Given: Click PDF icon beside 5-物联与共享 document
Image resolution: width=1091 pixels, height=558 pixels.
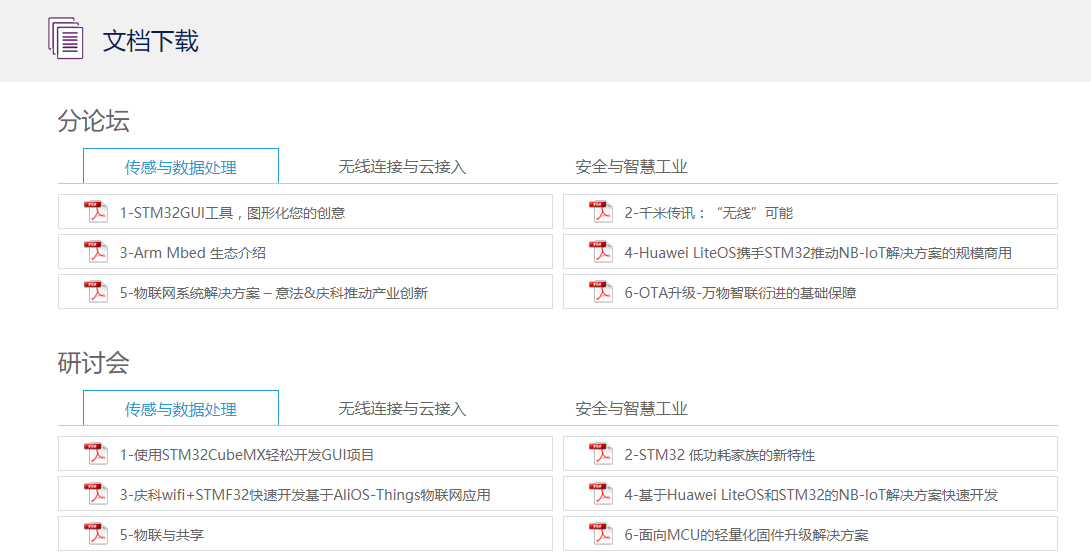Looking at the screenshot, I should pos(96,534).
